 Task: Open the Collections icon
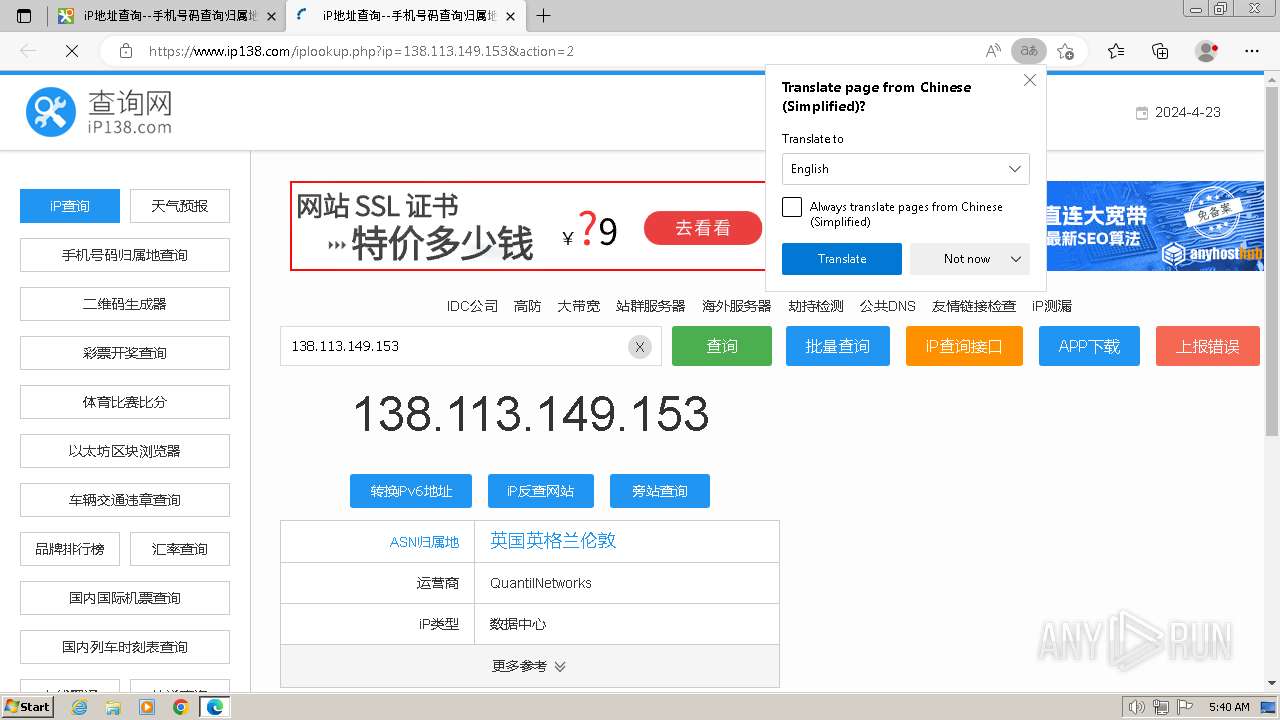(x=1160, y=51)
